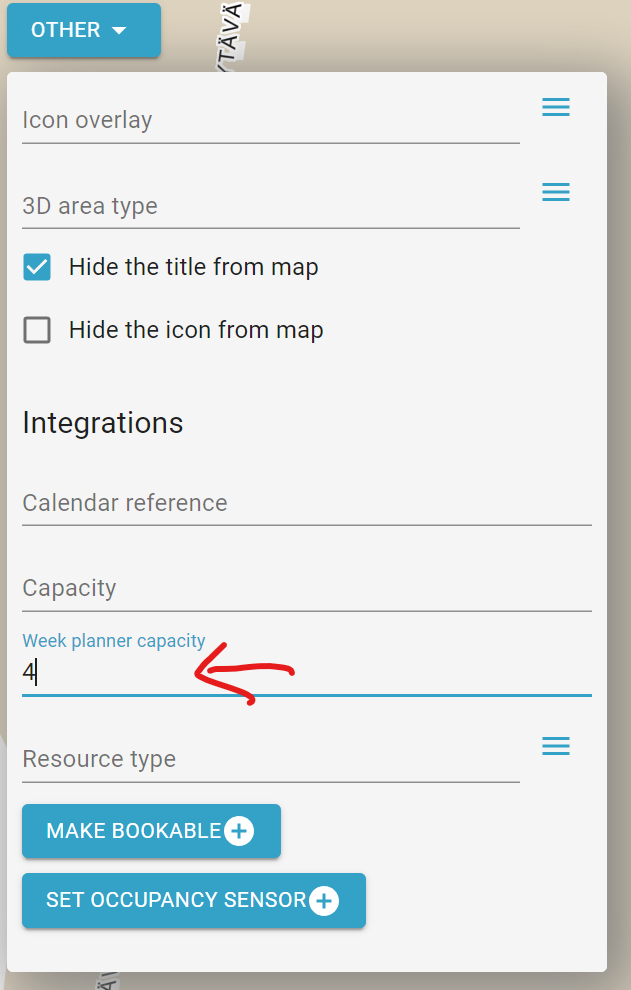Focus the Capacity input field
Viewport: 631px width, 990px height.
tap(307, 588)
